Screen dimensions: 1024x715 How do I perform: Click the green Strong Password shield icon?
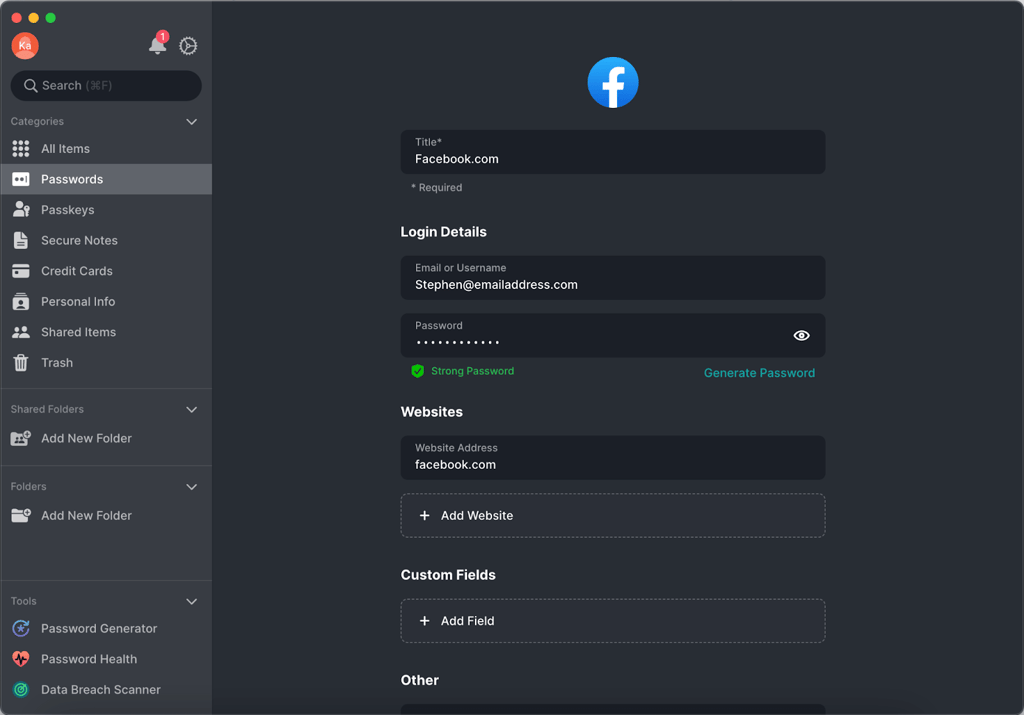[418, 371]
